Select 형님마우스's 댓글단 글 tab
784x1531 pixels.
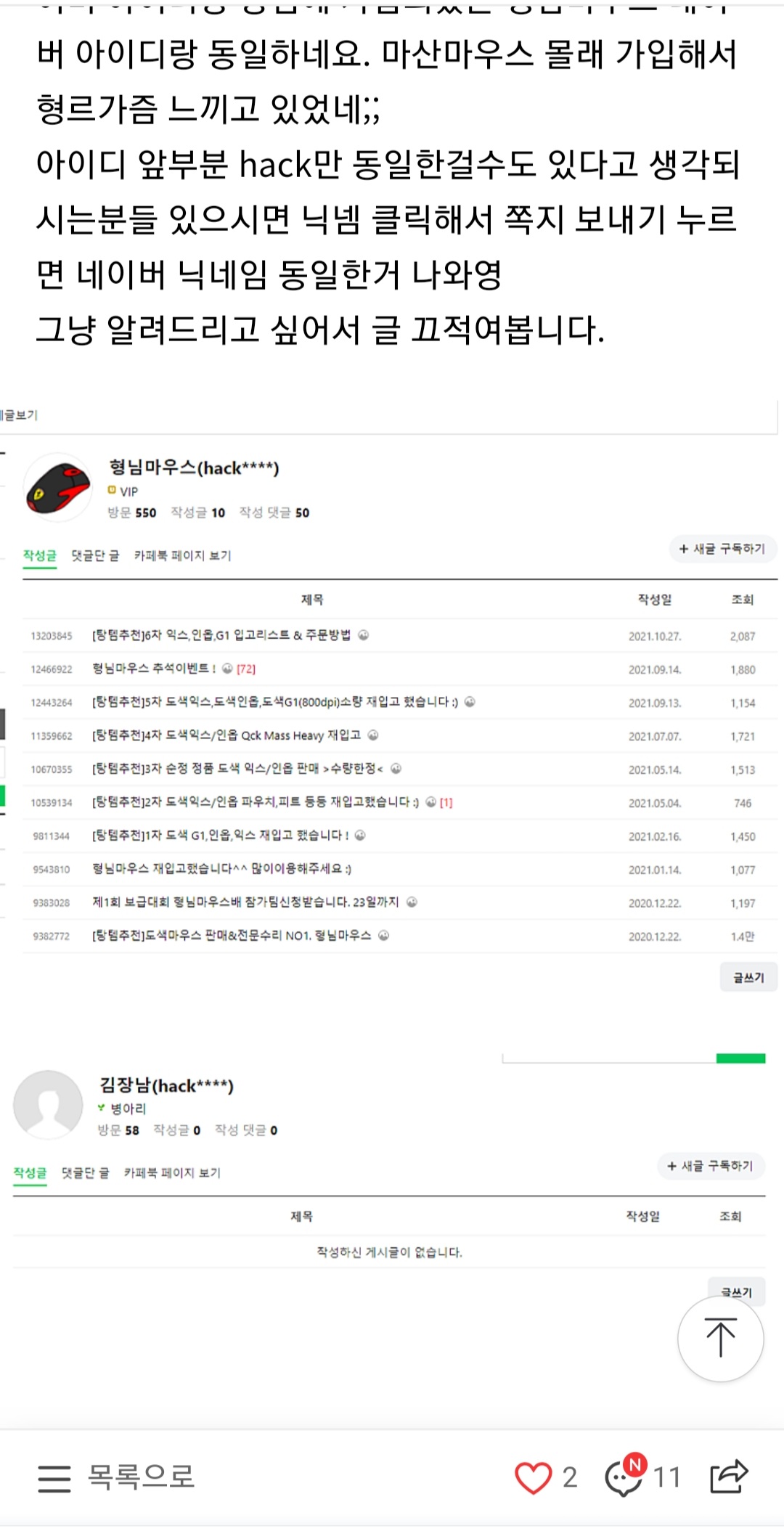tap(95, 556)
